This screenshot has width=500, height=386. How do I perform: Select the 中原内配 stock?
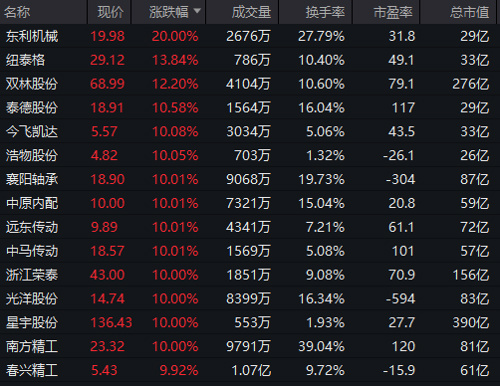coord(250,203)
